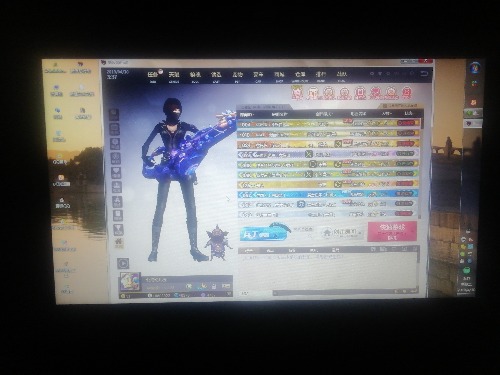Click the trophy icon in the left sidebar
This screenshot has width=500, height=375.
(118, 229)
